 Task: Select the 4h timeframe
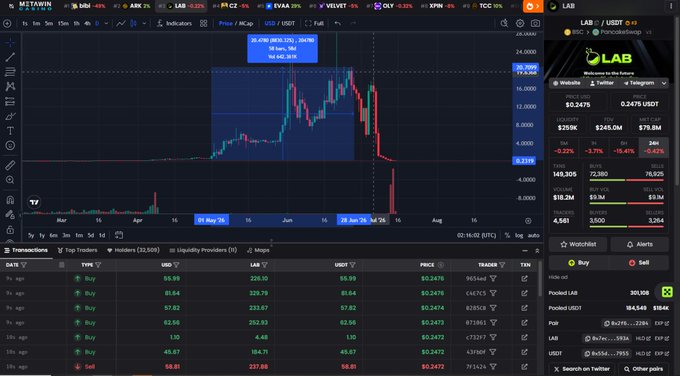click(88, 23)
